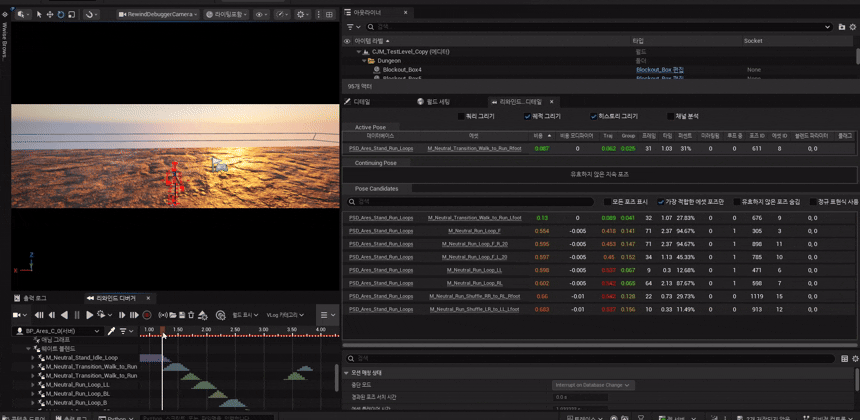This screenshot has width=860, height=420.
Task: Expand the M_Neutral_Stand_Idle_Loop track
Action: pos(33,358)
